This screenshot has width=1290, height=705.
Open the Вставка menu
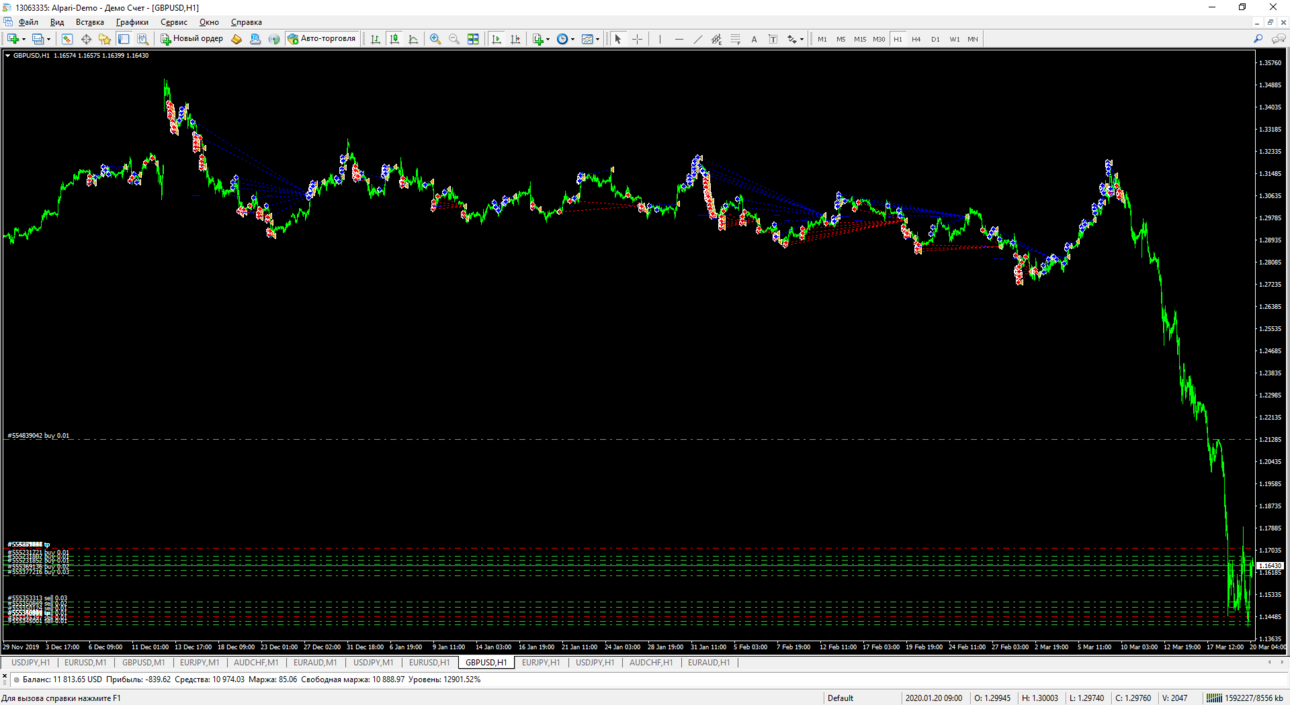[89, 22]
